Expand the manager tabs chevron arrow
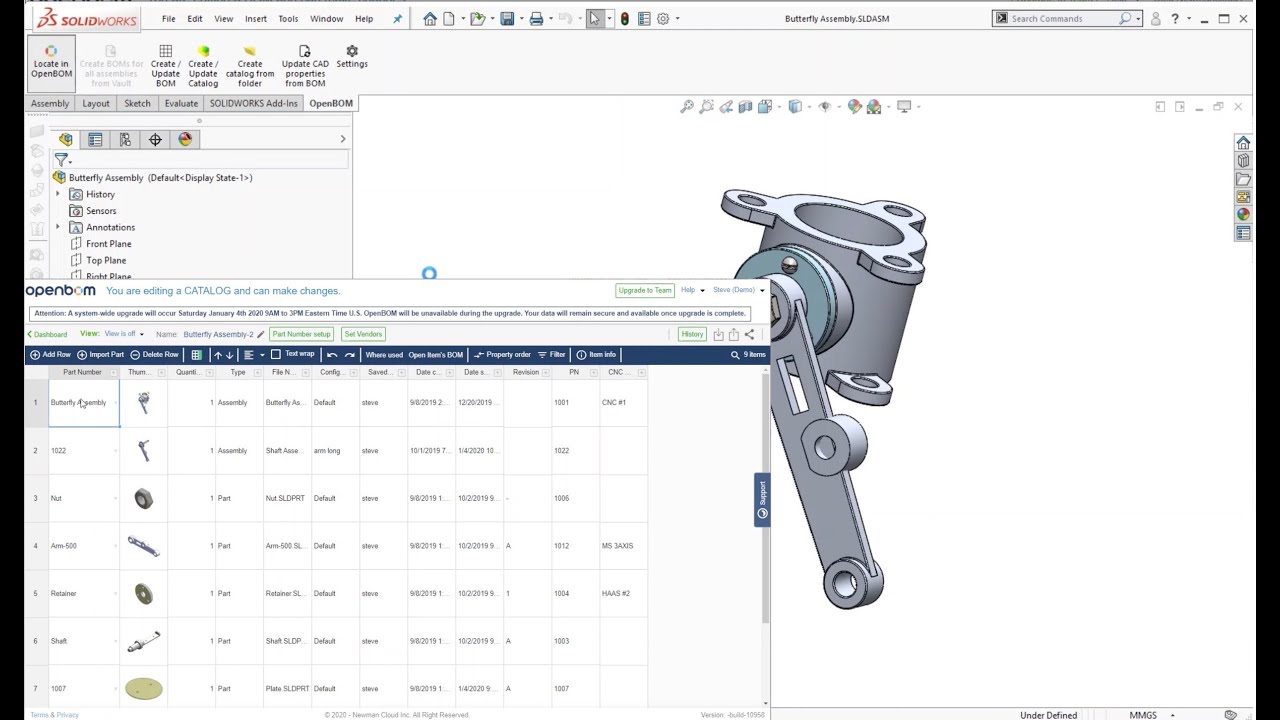Viewport: 1280px width, 720px height. click(342, 140)
